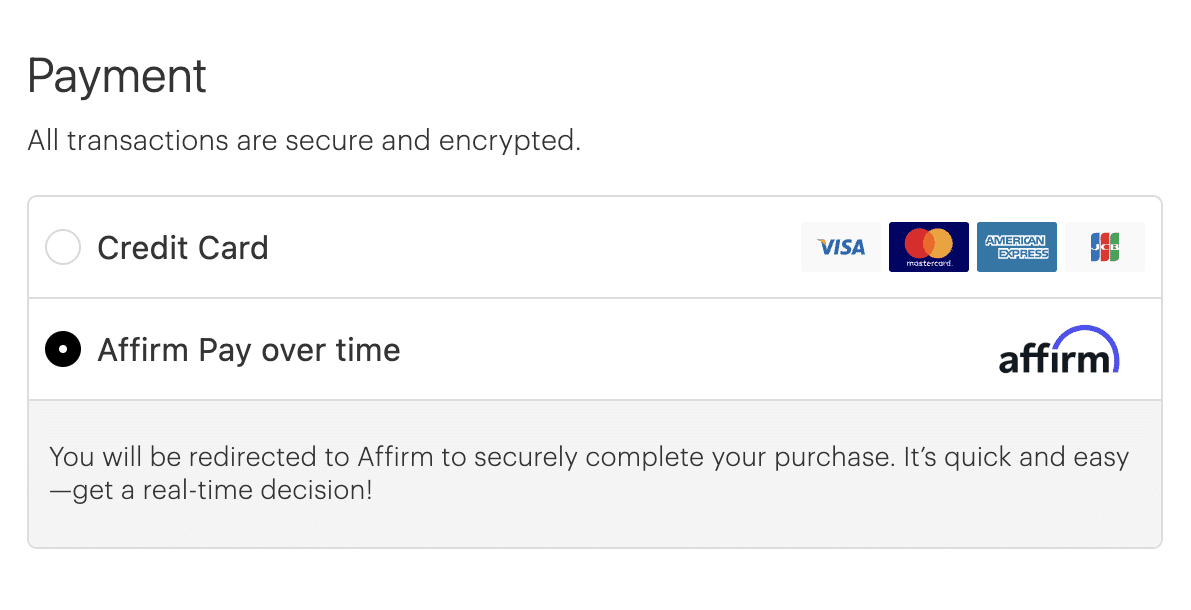Click the Visa card logo
1191x610 pixels.
coord(841,247)
